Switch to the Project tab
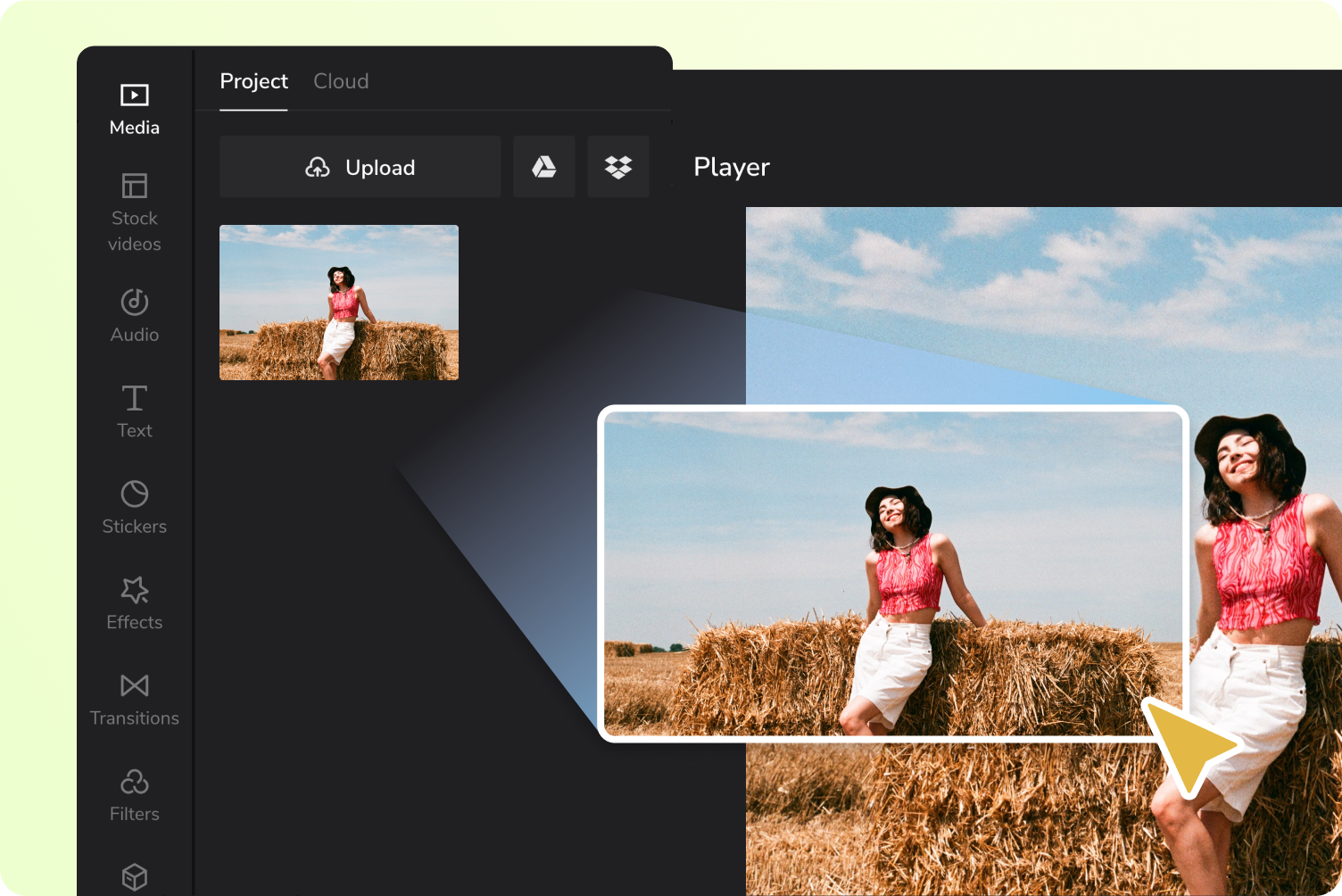This screenshot has height=896, width=1342. click(253, 81)
